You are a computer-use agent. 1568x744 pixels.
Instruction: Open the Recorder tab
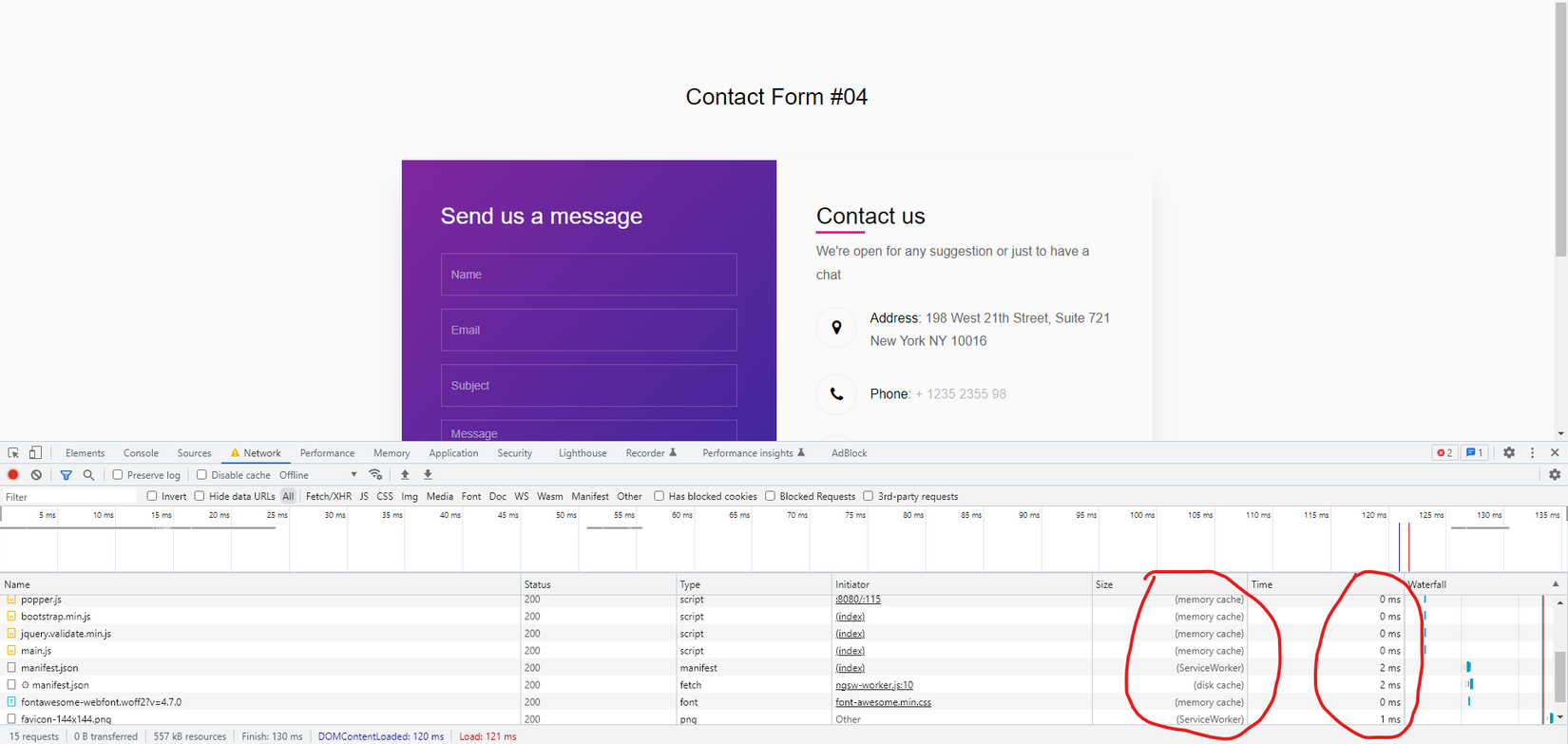(x=651, y=453)
